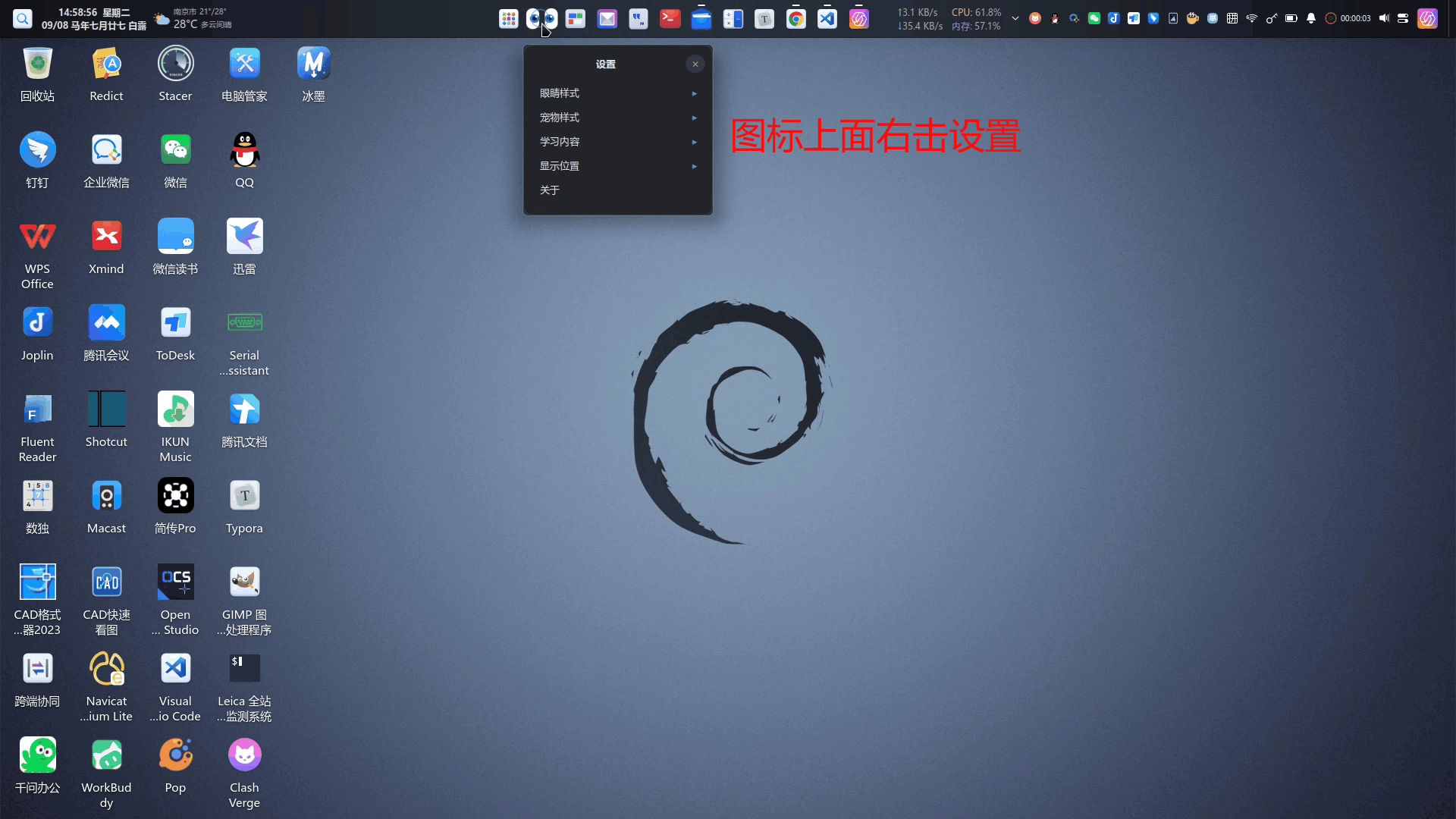Open the Typora T icon in the top panel
The width and height of the screenshot is (1456, 819).
[x=764, y=19]
